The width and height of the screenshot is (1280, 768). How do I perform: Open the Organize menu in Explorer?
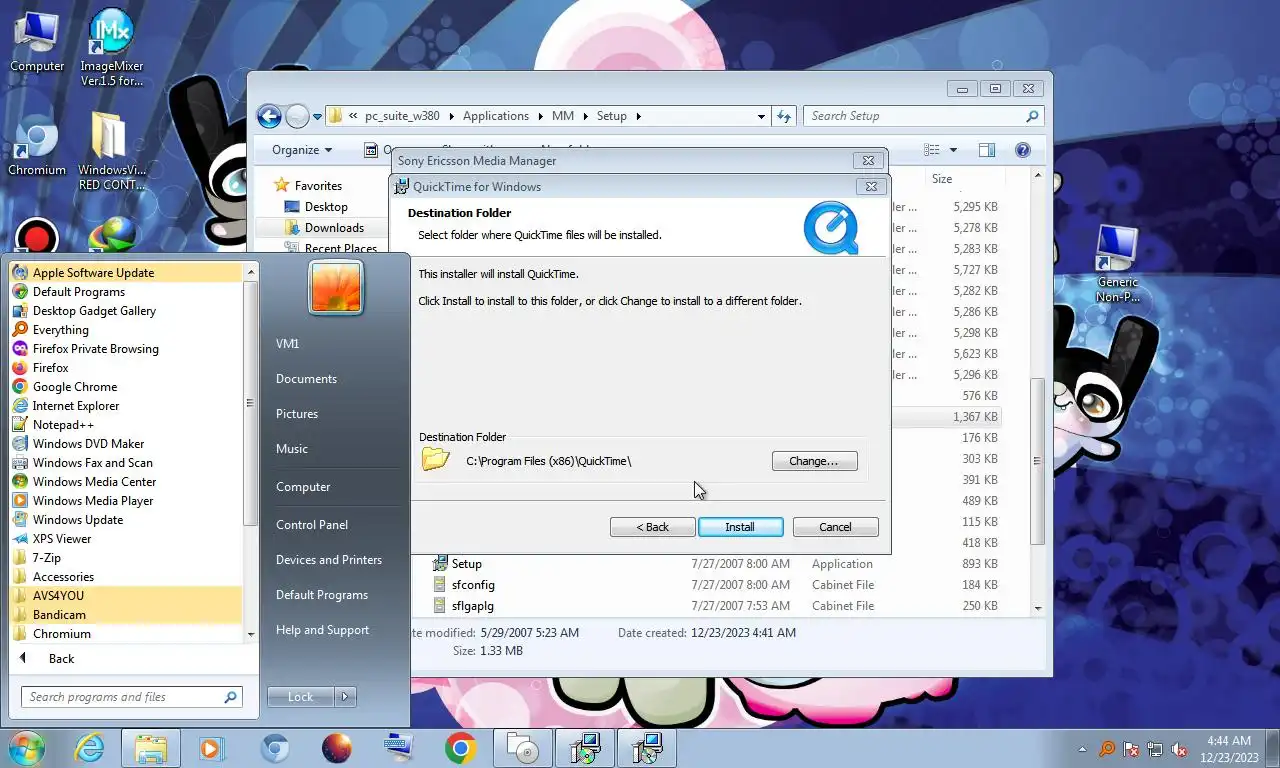click(302, 150)
